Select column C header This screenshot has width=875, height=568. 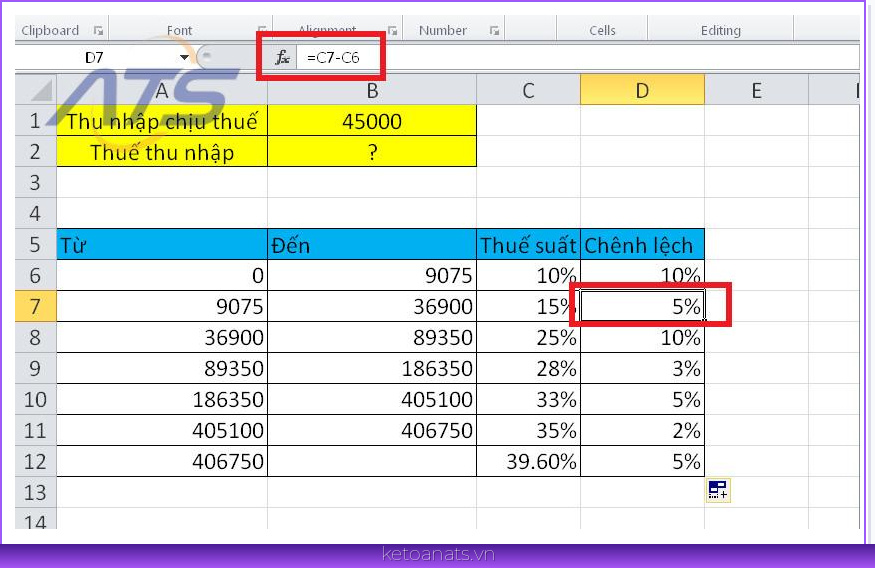point(528,90)
